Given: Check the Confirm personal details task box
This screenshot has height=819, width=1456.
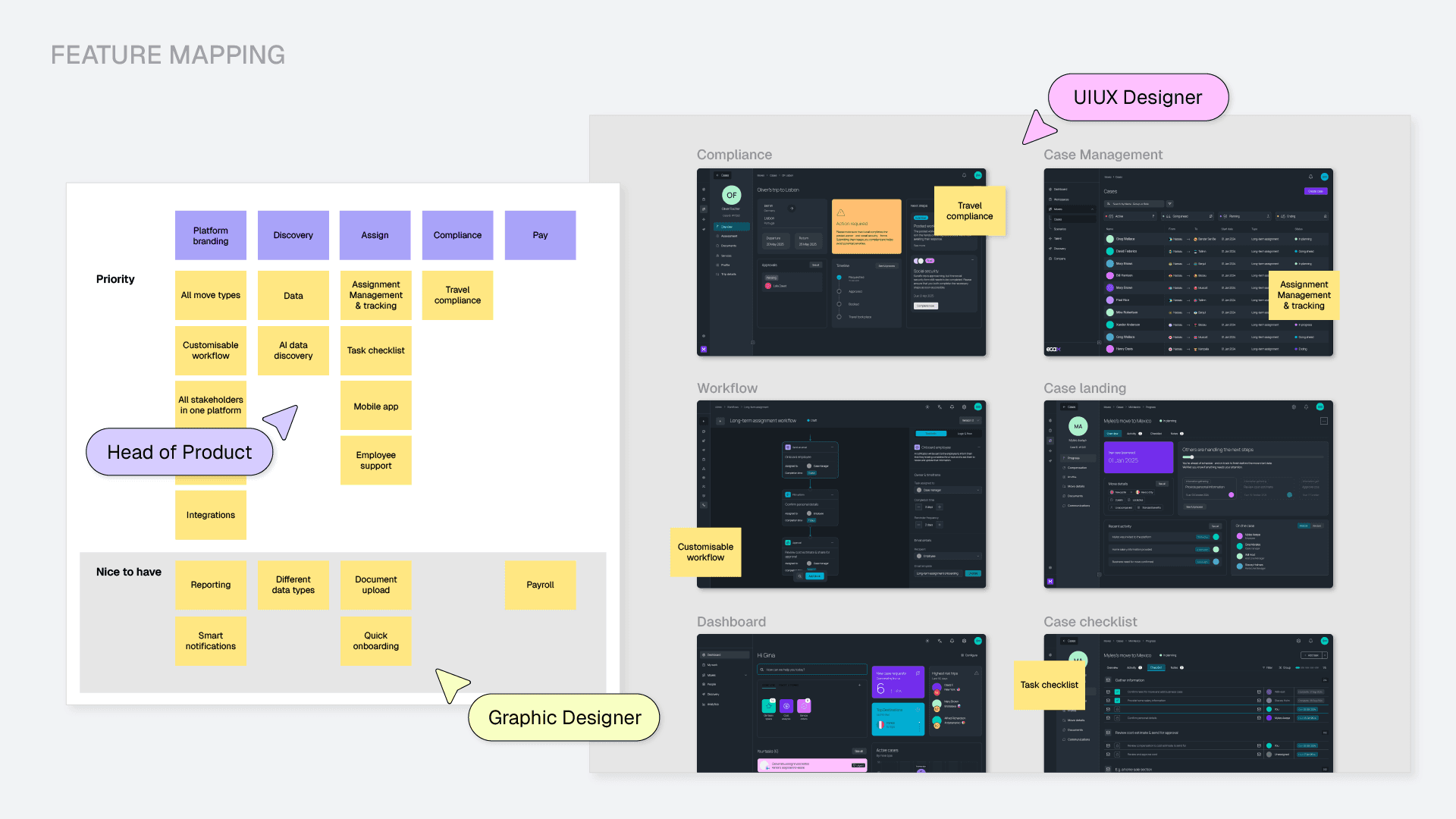Looking at the screenshot, I should (1117, 718).
